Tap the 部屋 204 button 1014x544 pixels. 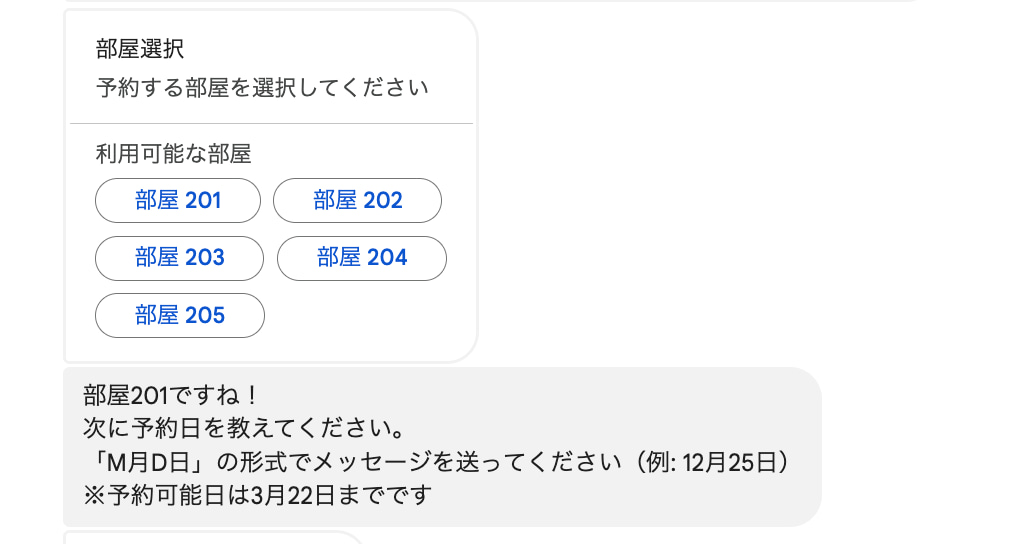coord(361,258)
